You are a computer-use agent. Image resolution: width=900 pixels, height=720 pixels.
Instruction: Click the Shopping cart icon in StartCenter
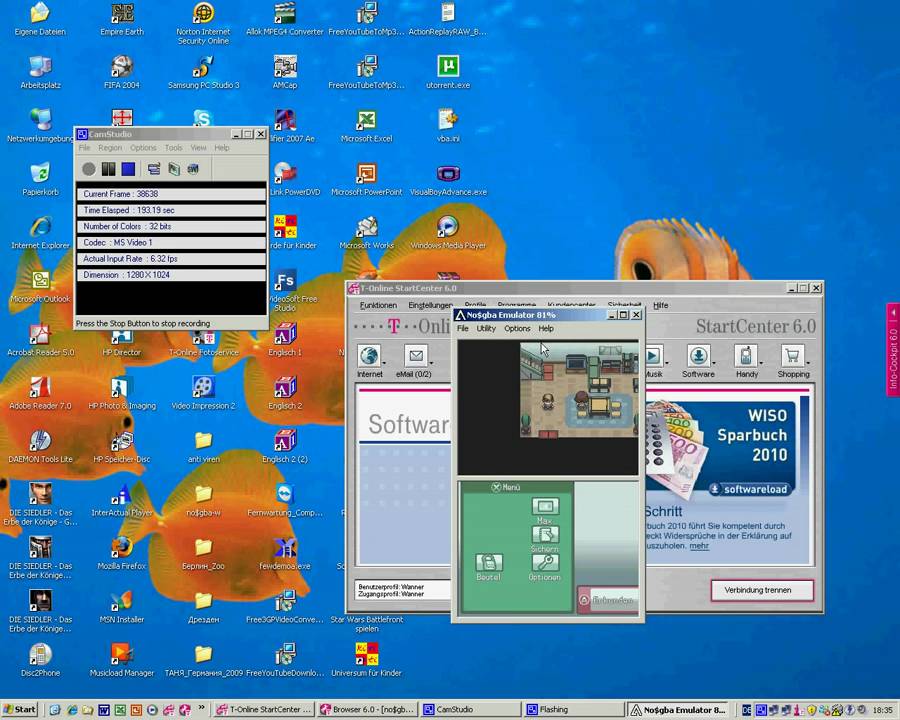793,356
